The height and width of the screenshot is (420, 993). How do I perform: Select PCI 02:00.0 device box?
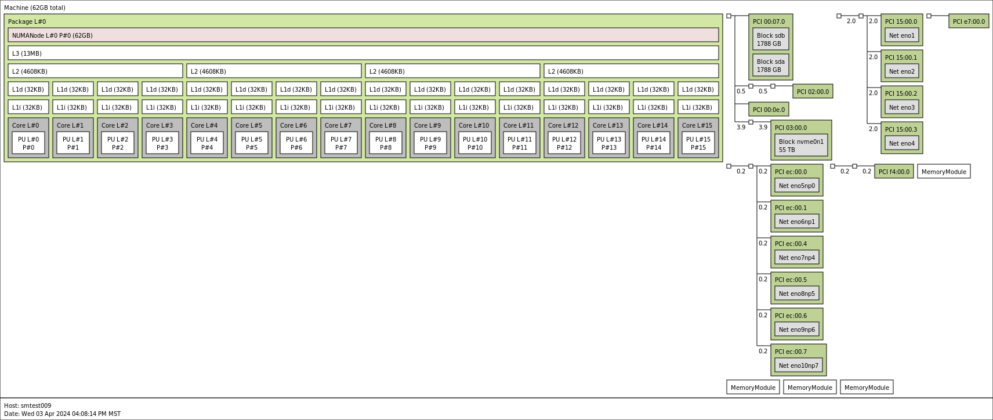point(813,91)
